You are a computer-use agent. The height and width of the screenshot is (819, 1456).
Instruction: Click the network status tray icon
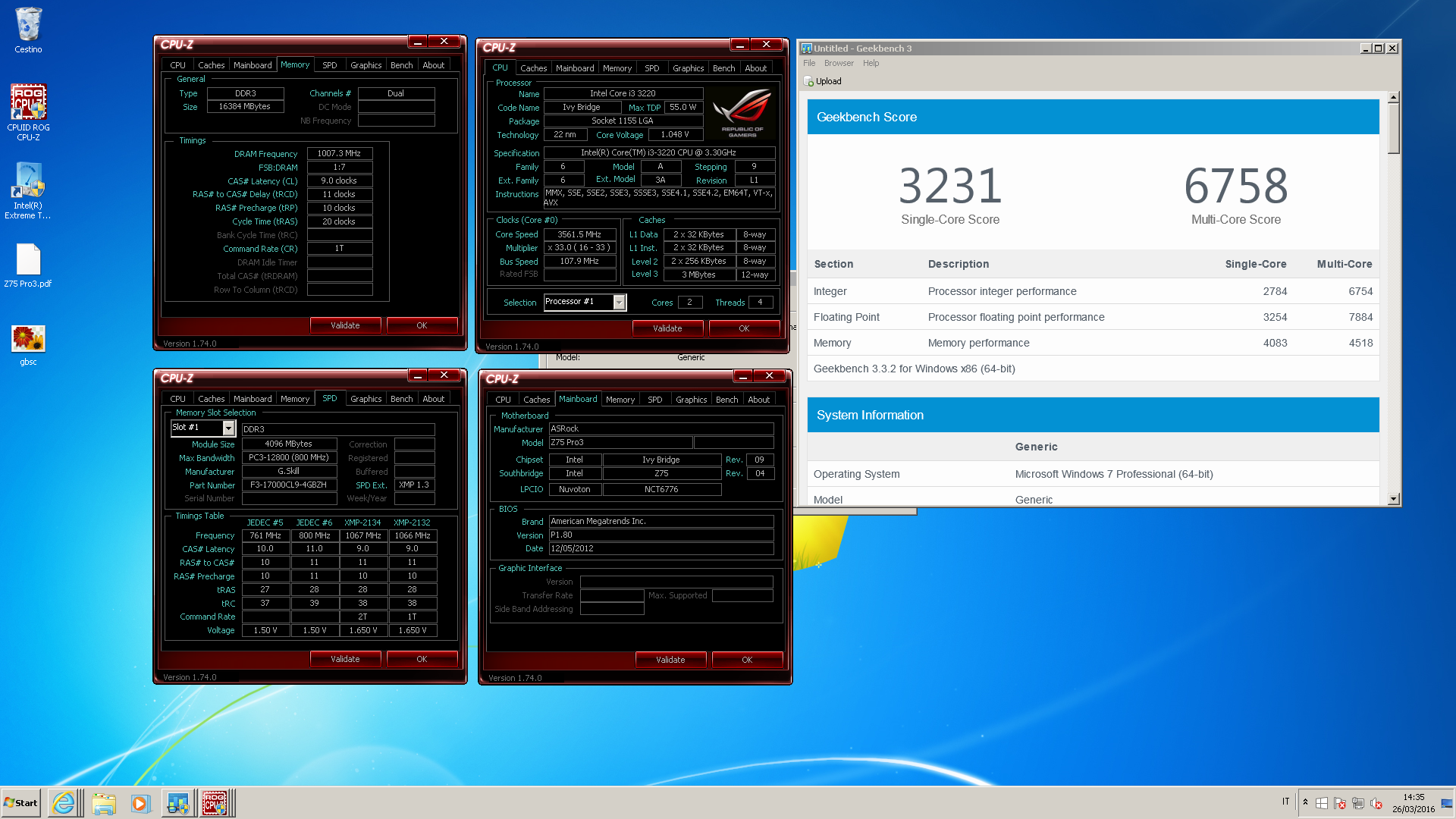point(1358,803)
